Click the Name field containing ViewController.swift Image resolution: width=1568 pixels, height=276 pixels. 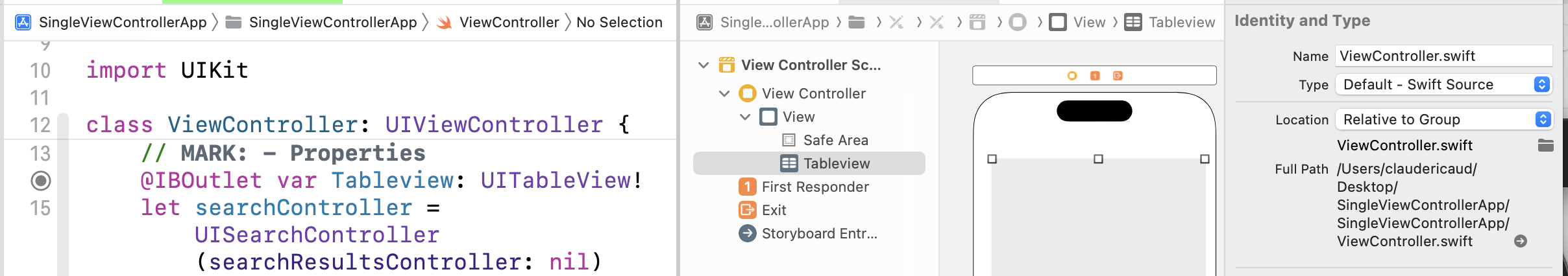click(x=1443, y=56)
